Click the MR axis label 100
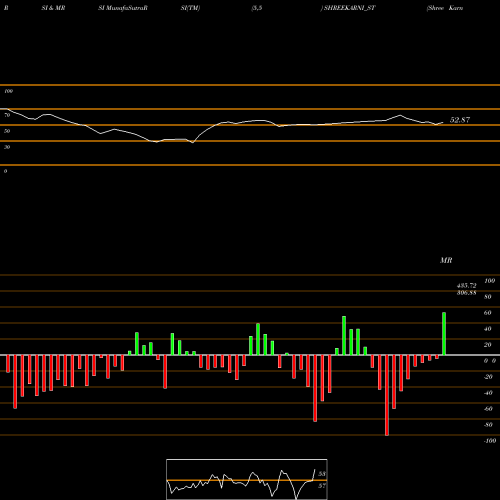Image resolution: width=500 pixels, height=500 pixels. pyautogui.click(x=489, y=281)
